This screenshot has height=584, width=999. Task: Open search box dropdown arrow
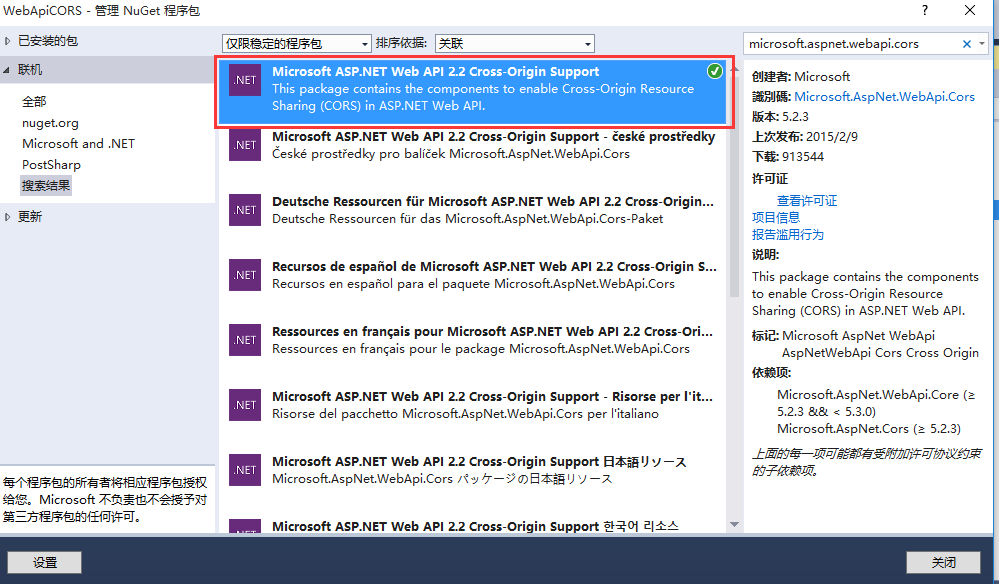tap(982, 44)
